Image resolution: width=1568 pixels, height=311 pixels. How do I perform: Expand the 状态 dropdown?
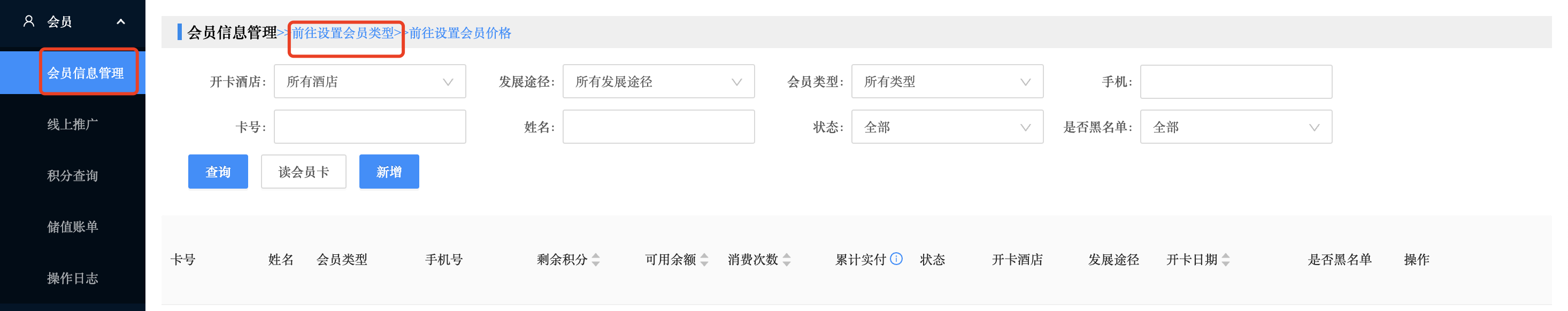coord(947,127)
